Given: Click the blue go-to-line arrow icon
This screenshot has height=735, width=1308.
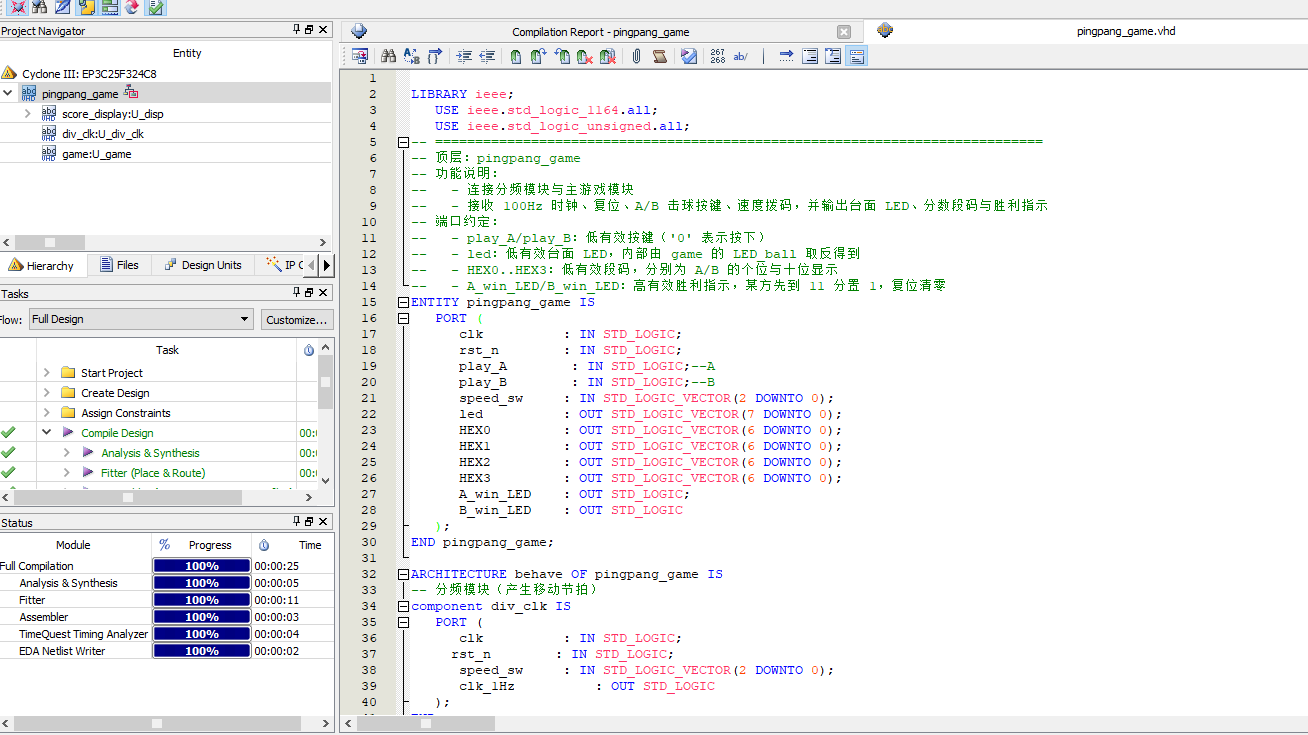Looking at the screenshot, I should (x=787, y=56).
